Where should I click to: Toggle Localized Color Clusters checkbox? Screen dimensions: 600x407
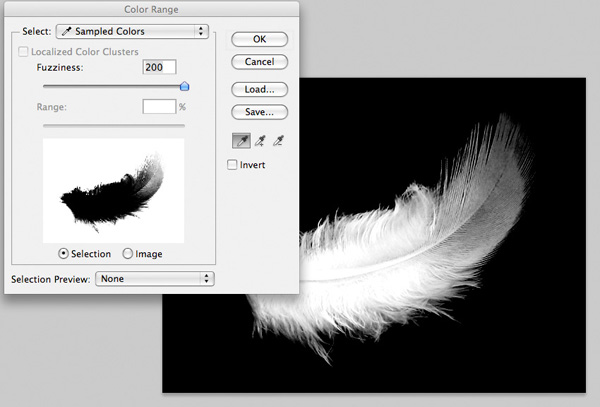tap(23, 51)
